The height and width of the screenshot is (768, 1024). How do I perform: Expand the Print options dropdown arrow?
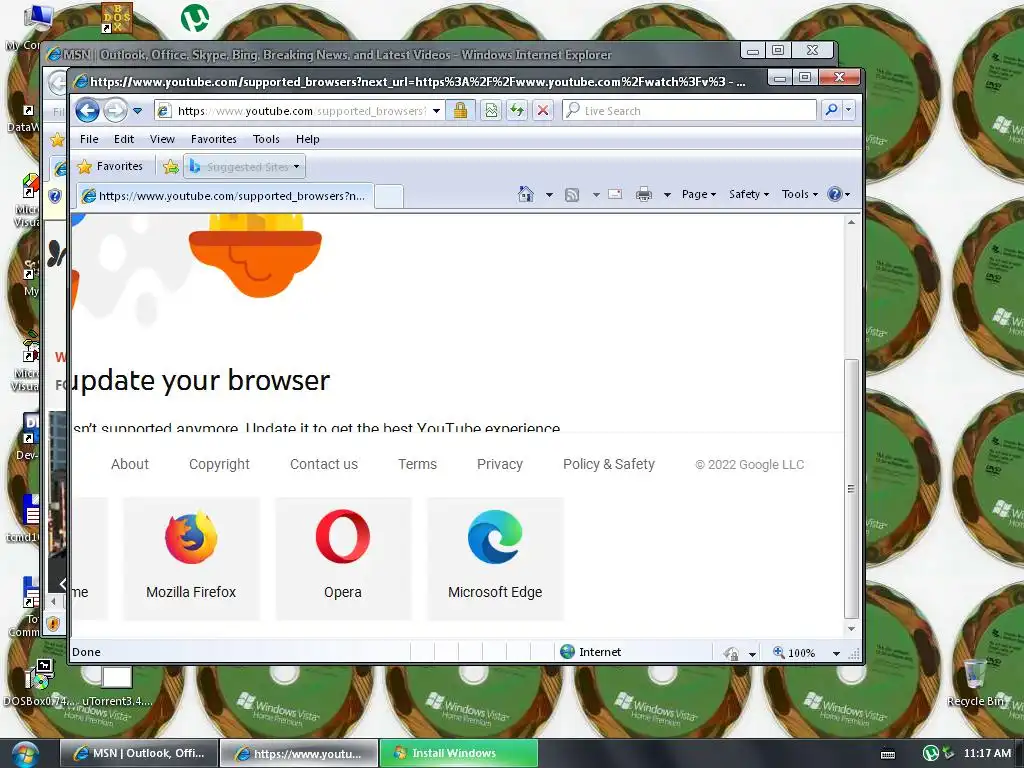pos(667,195)
